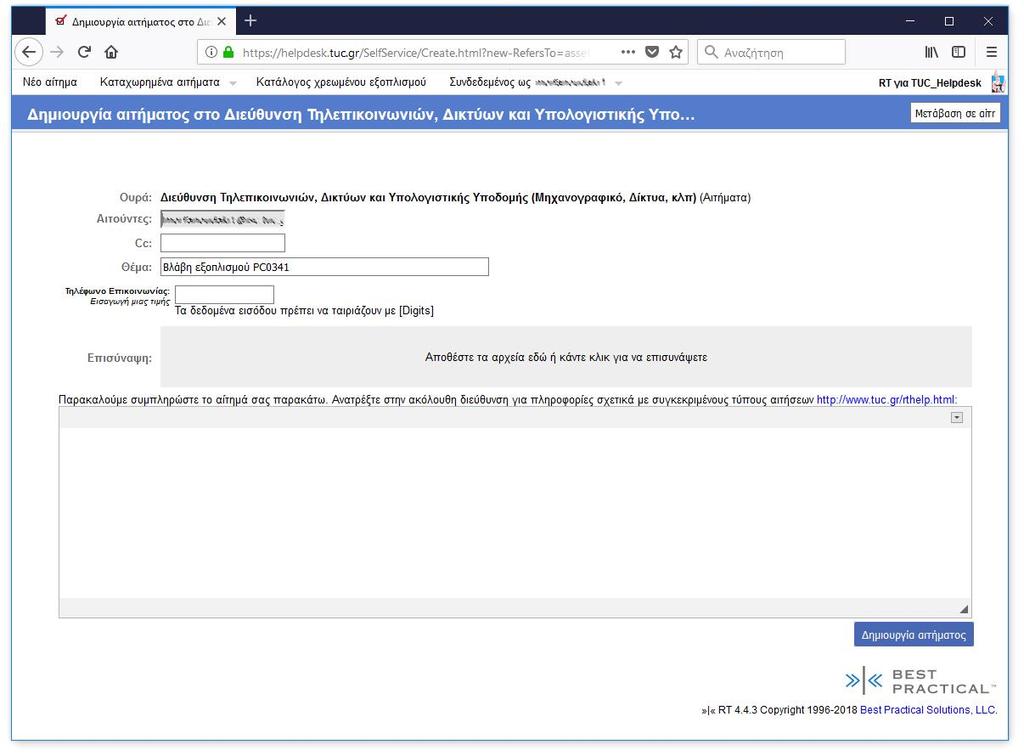
Task: Click inside the request message text area
Action: coord(515,513)
